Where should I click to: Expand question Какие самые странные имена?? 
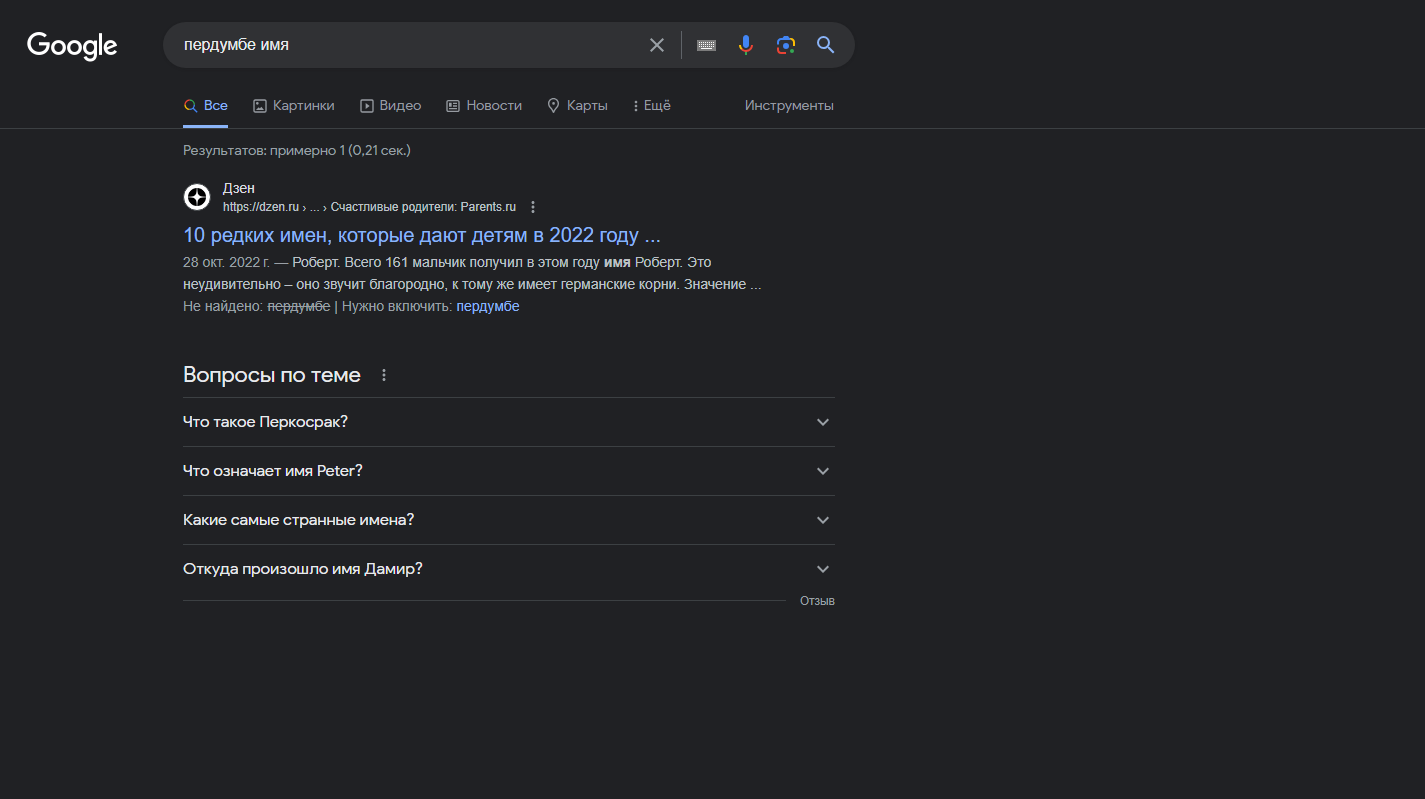click(508, 520)
